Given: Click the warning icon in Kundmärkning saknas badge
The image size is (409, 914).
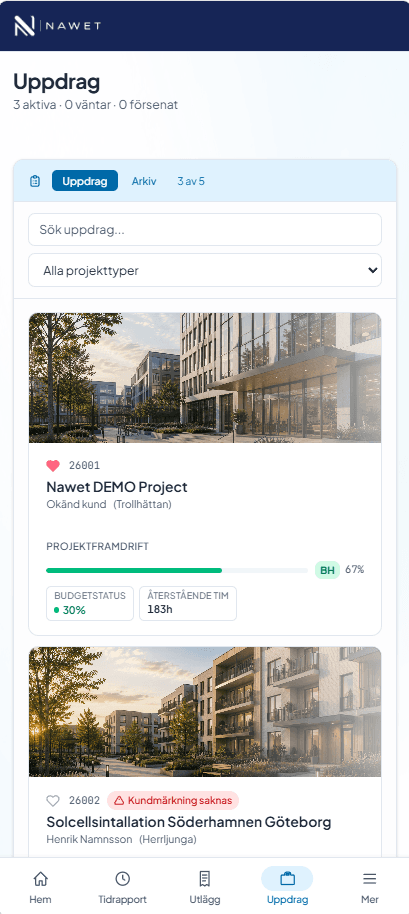Looking at the screenshot, I should click(x=119, y=800).
